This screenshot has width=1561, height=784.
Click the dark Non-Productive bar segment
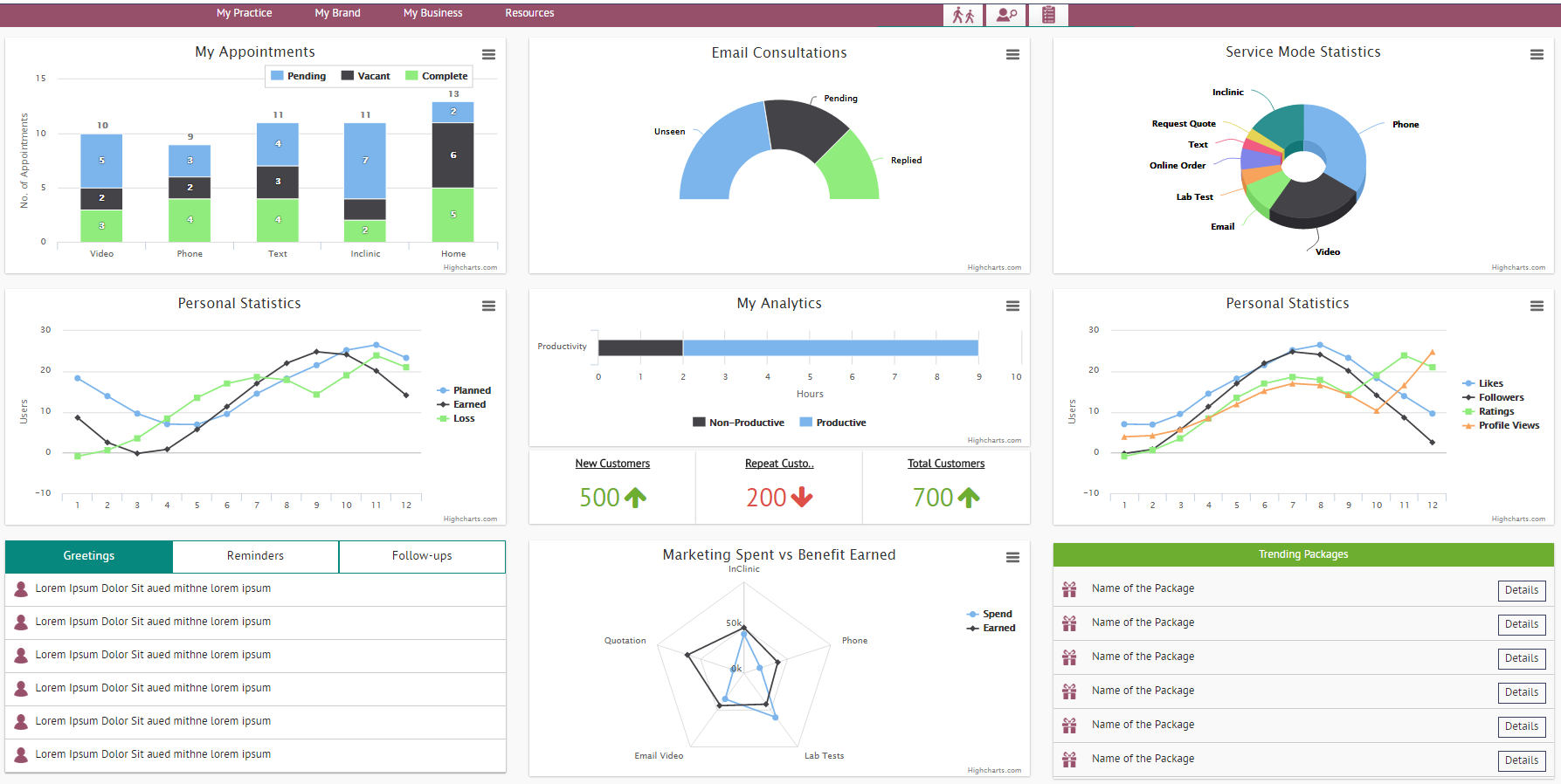pyautogui.click(x=640, y=347)
